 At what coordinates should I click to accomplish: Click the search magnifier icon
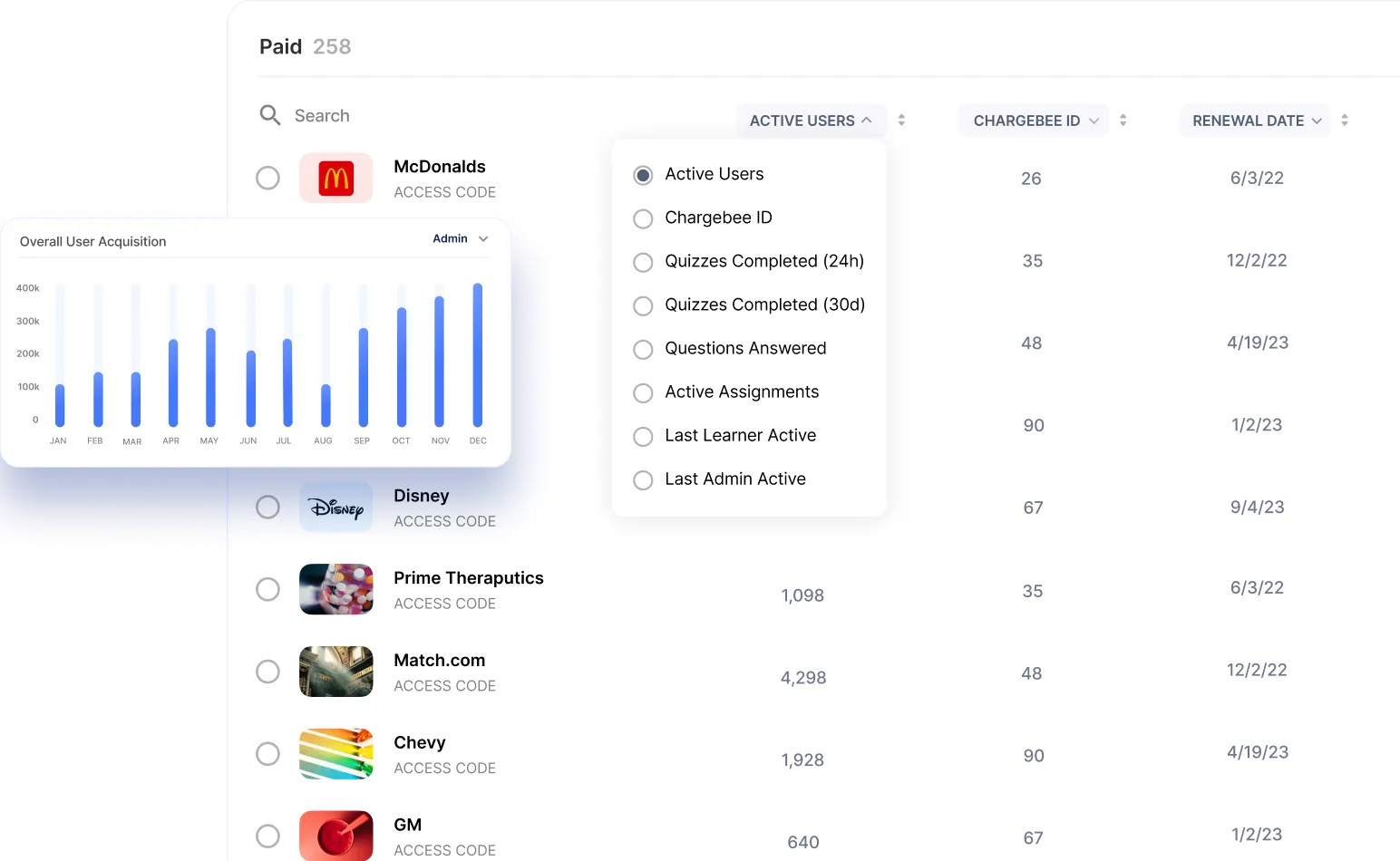tap(270, 115)
